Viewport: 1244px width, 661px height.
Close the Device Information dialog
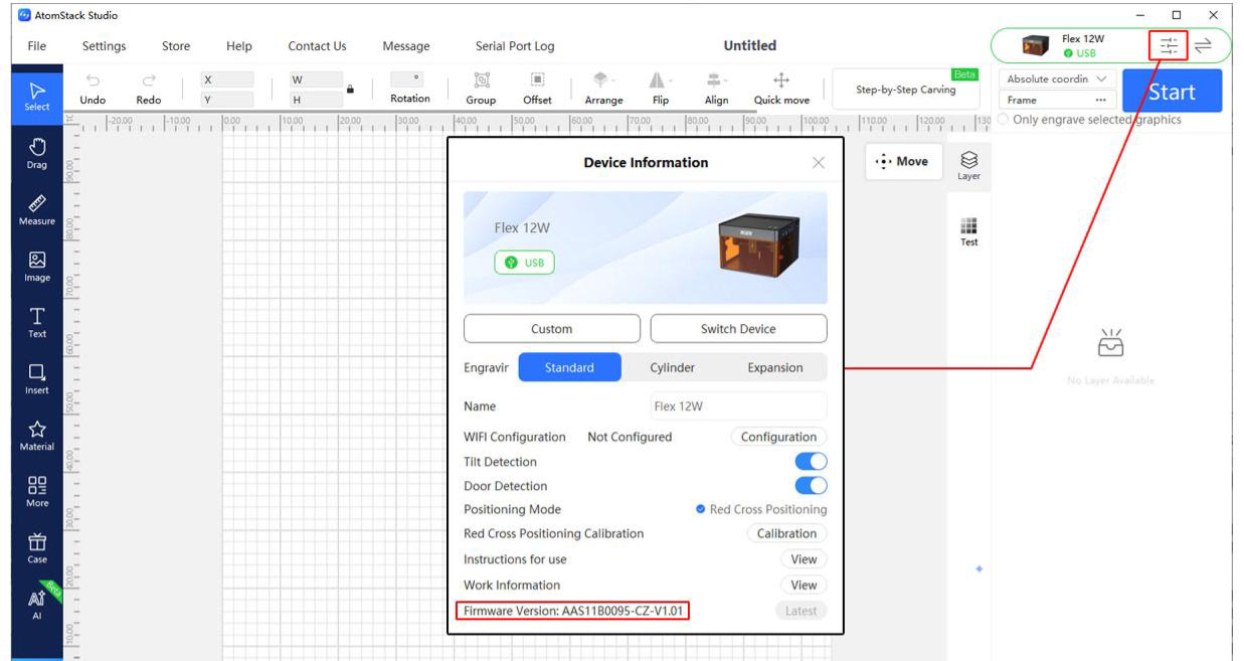[x=818, y=163]
